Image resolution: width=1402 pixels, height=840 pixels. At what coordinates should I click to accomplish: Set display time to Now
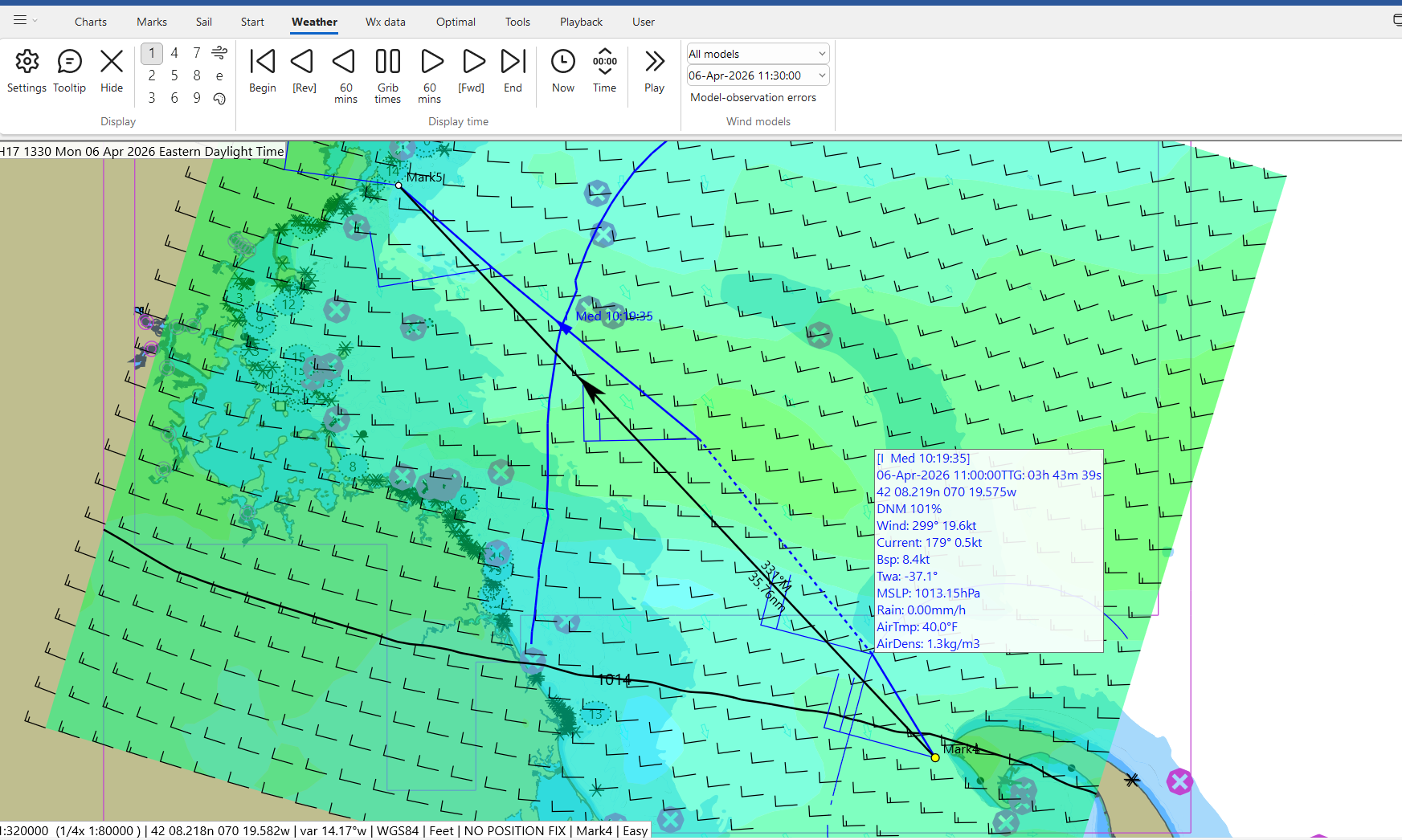coord(563,70)
